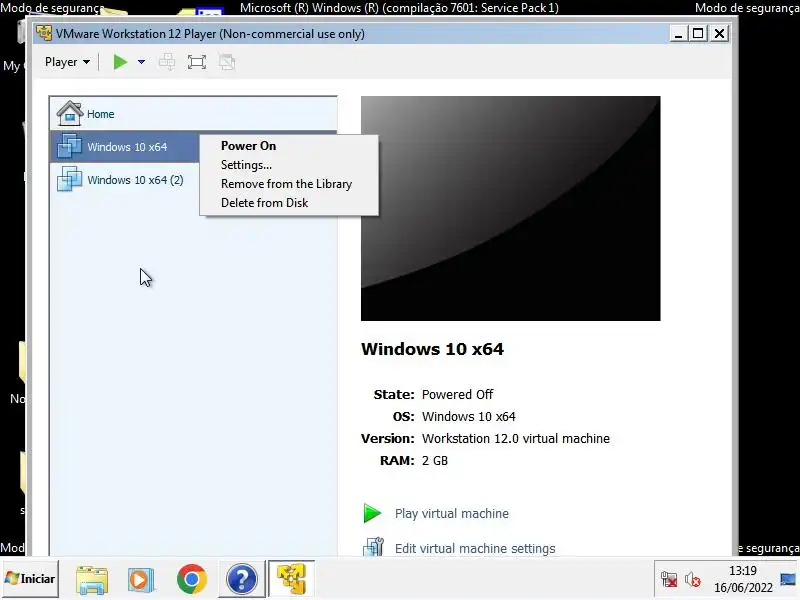
Task: Click the VM preview thumbnail
Action: click(510, 209)
